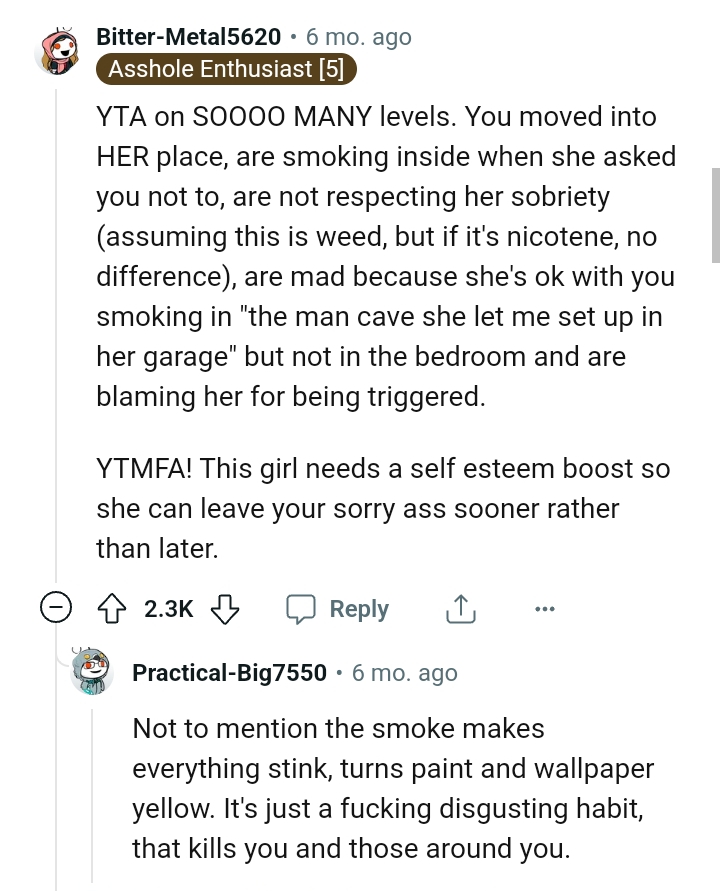The image size is (720, 891).
Task: Visit the Practical-Big7550 username profile link
Action: 229,673
